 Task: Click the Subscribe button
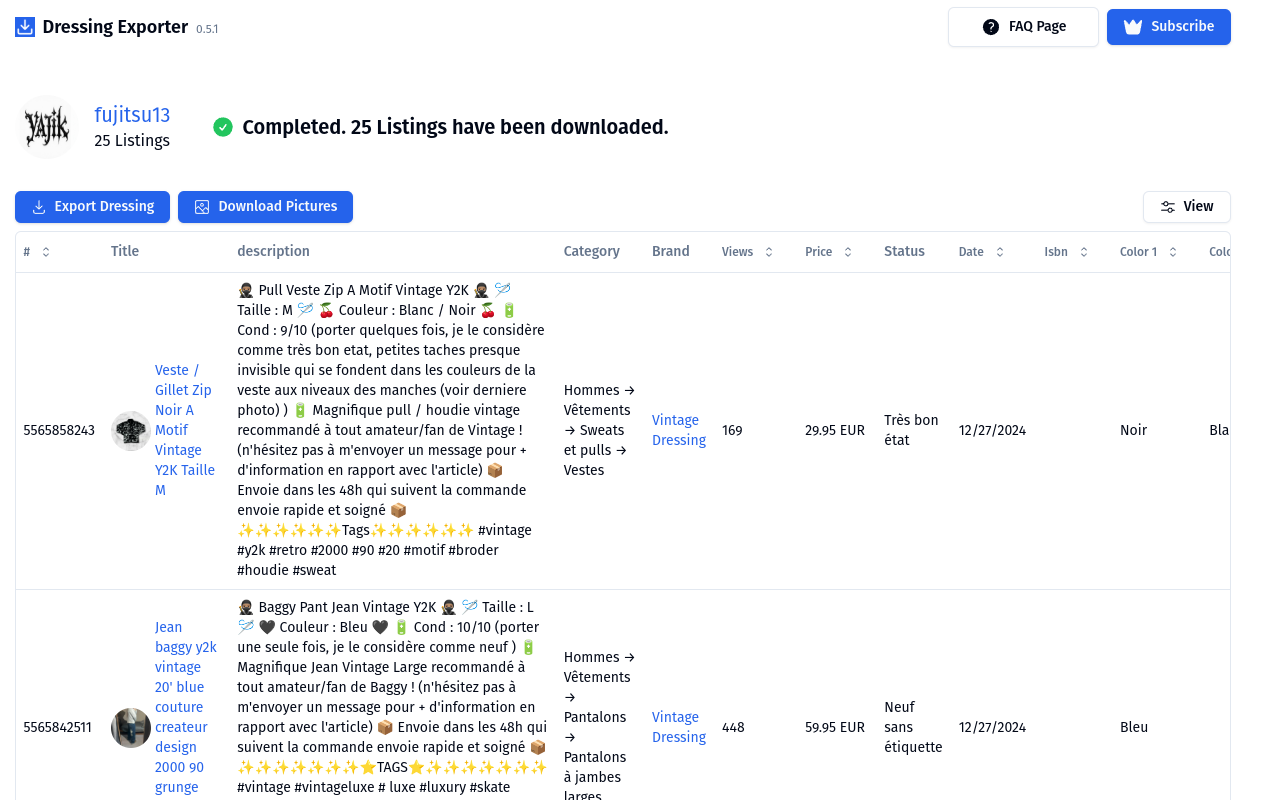pos(1168,27)
